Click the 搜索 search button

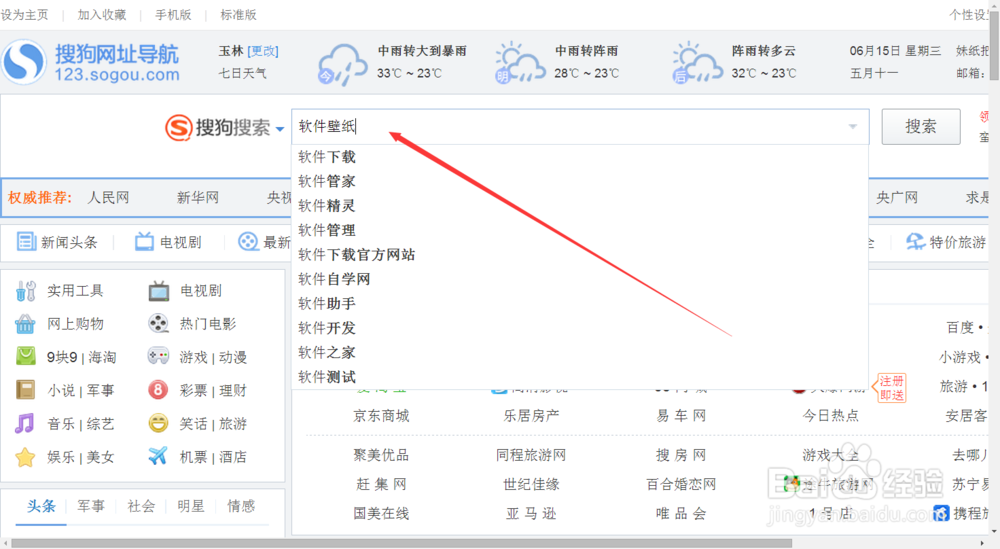coord(921,126)
